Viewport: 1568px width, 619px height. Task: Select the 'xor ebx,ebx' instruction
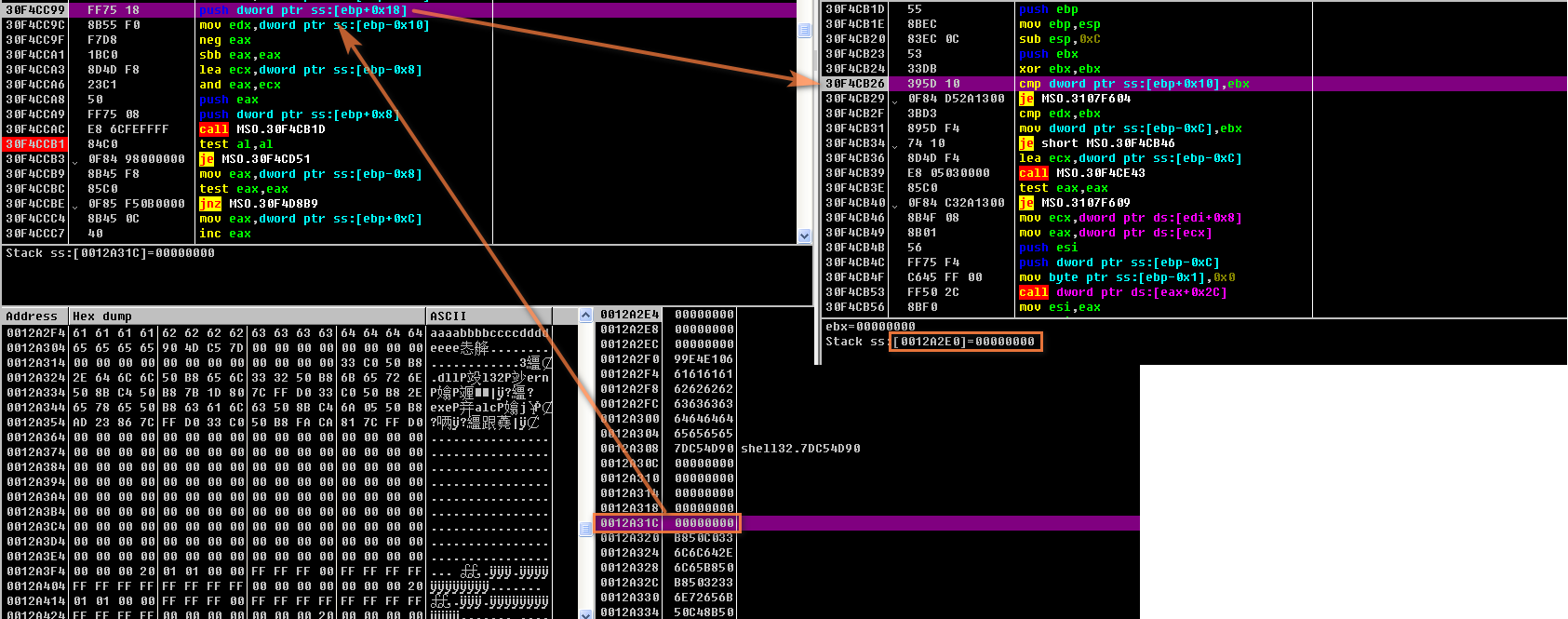pyautogui.click(x=1060, y=69)
